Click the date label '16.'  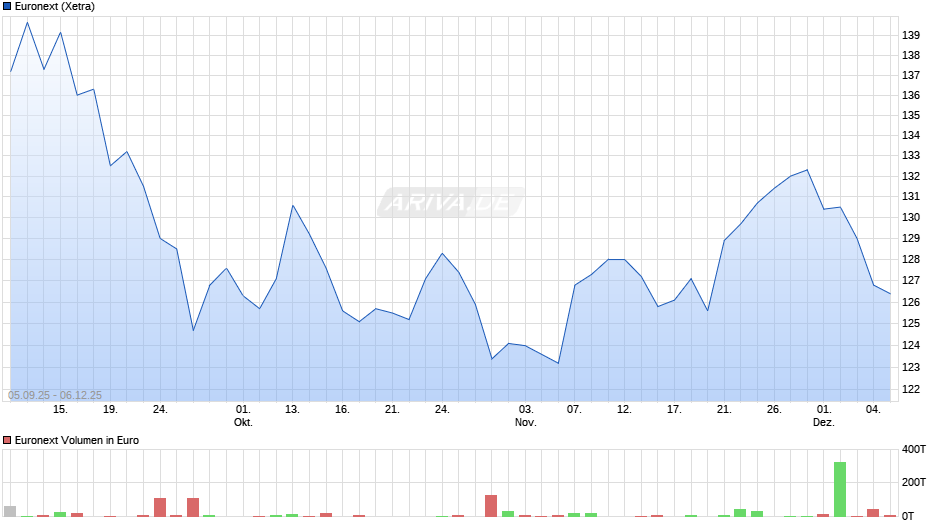point(342,410)
